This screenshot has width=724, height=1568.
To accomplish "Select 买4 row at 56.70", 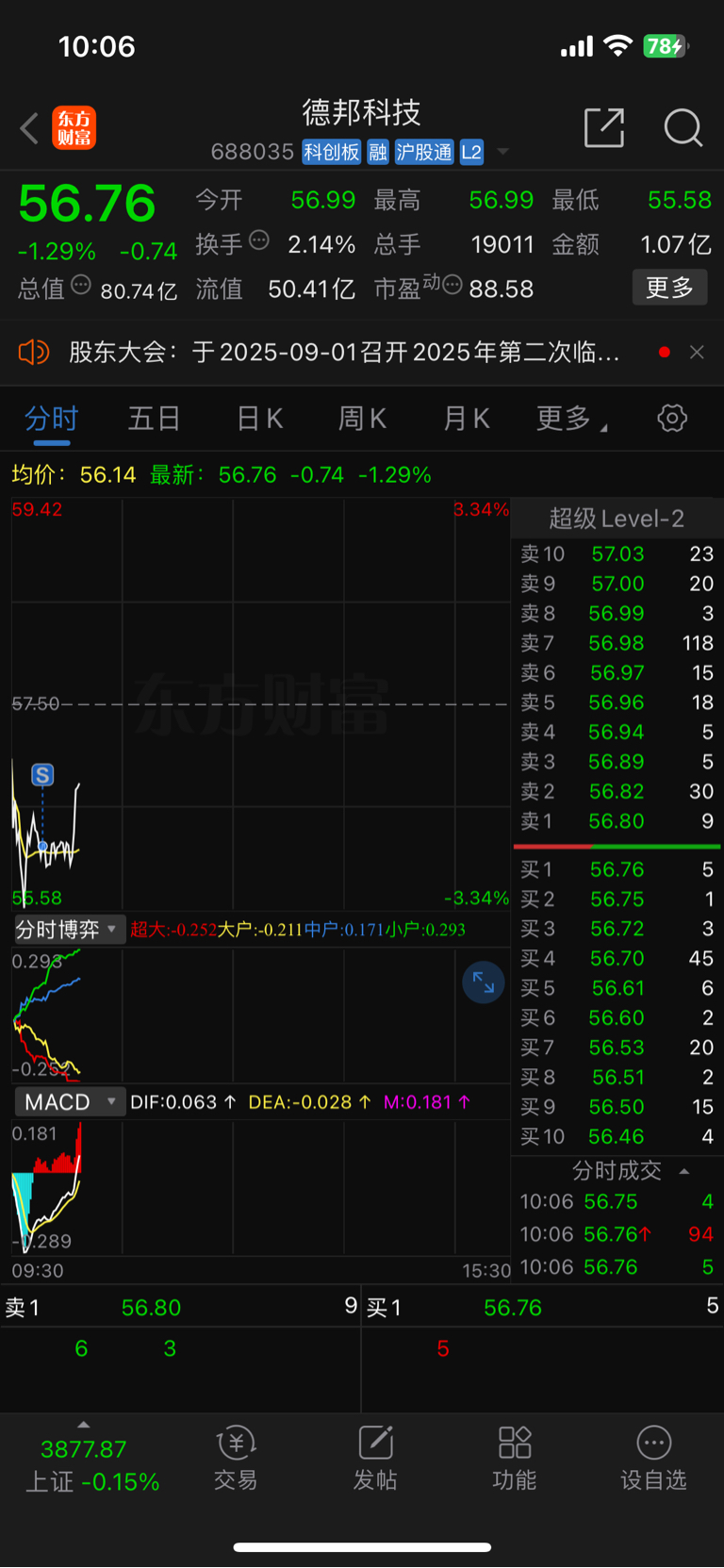I will [x=617, y=959].
